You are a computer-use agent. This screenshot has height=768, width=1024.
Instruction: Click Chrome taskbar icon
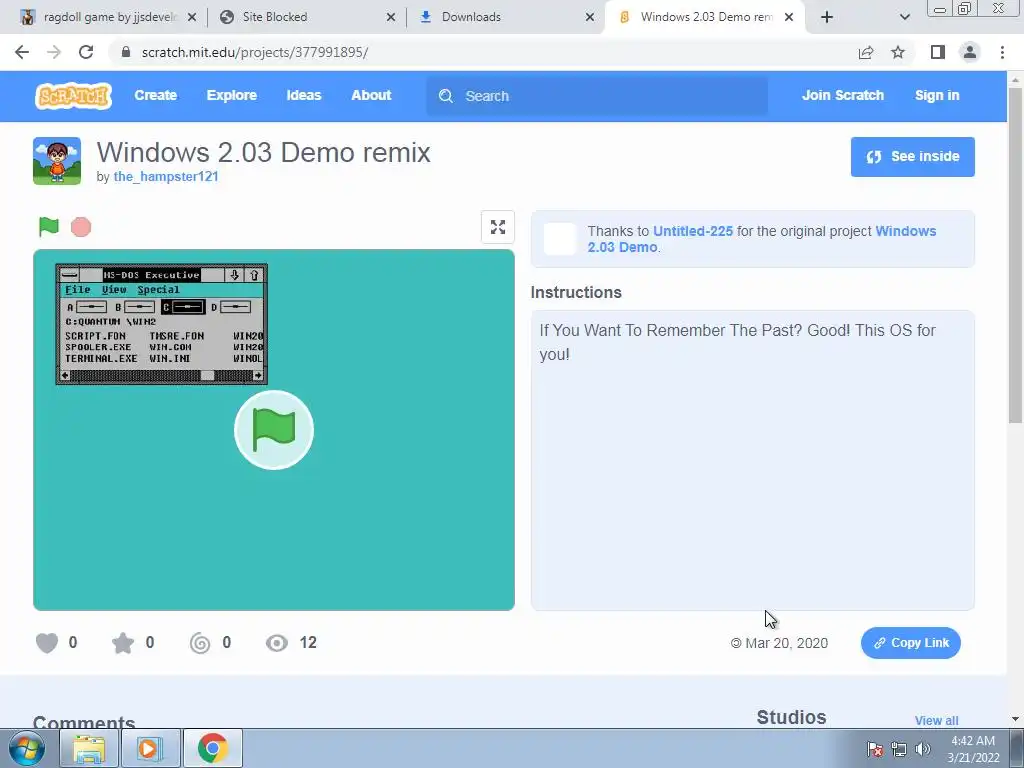pyautogui.click(x=212, y=748)
